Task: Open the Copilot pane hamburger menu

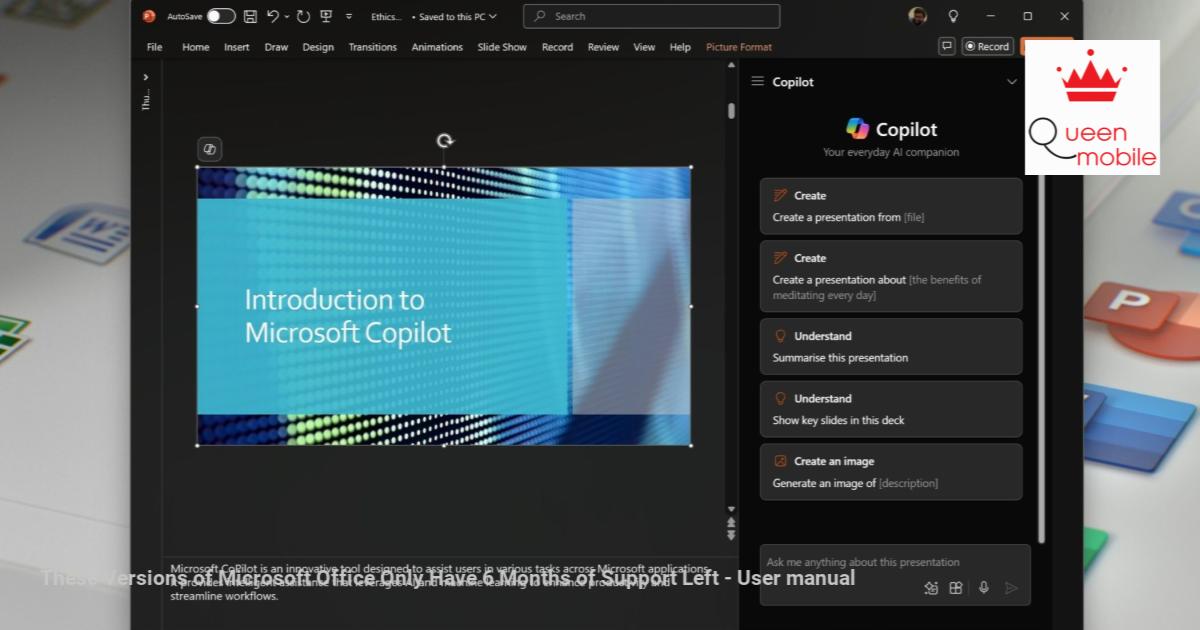Action: pos(757,82)
